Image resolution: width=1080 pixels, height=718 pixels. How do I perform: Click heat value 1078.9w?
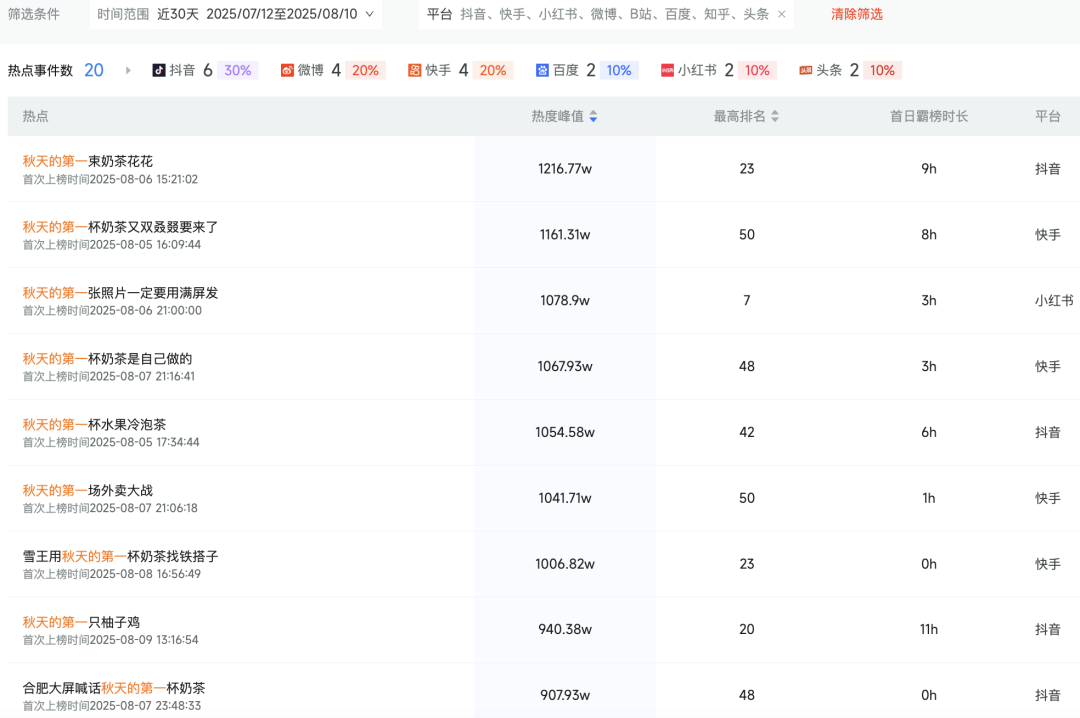[565, 300]
